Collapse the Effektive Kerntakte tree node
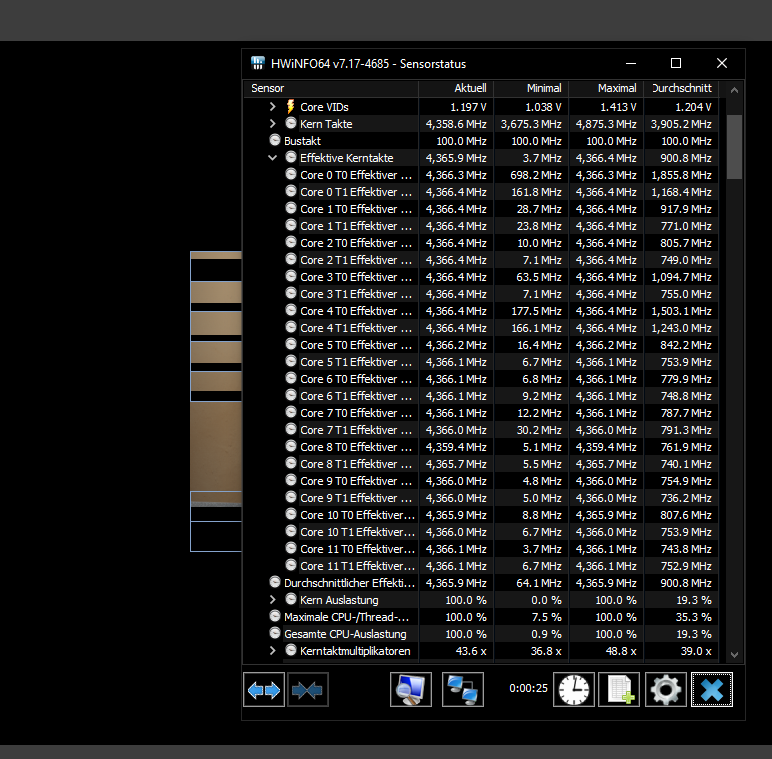The image size is (772, 759). [x=273, y=158]
